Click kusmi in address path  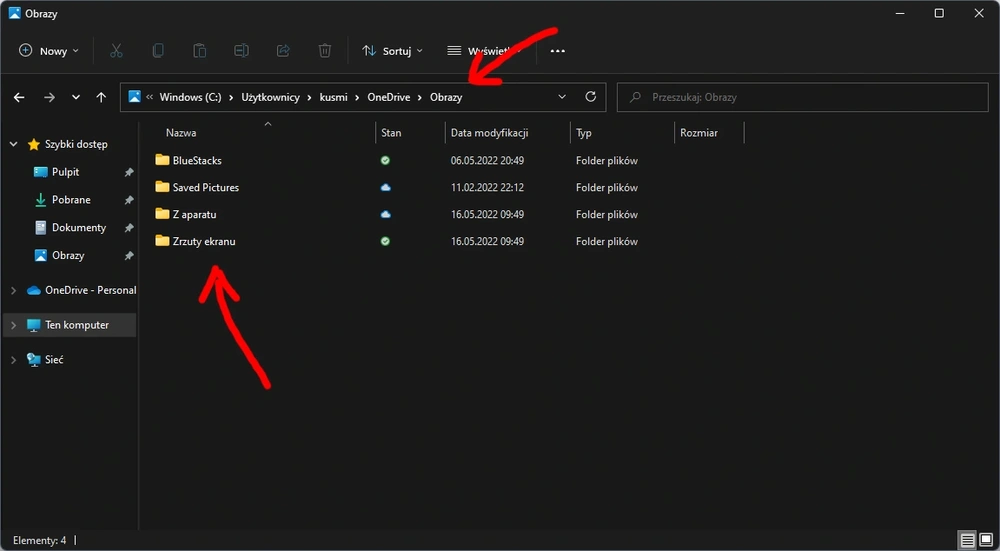click(334, 98)
